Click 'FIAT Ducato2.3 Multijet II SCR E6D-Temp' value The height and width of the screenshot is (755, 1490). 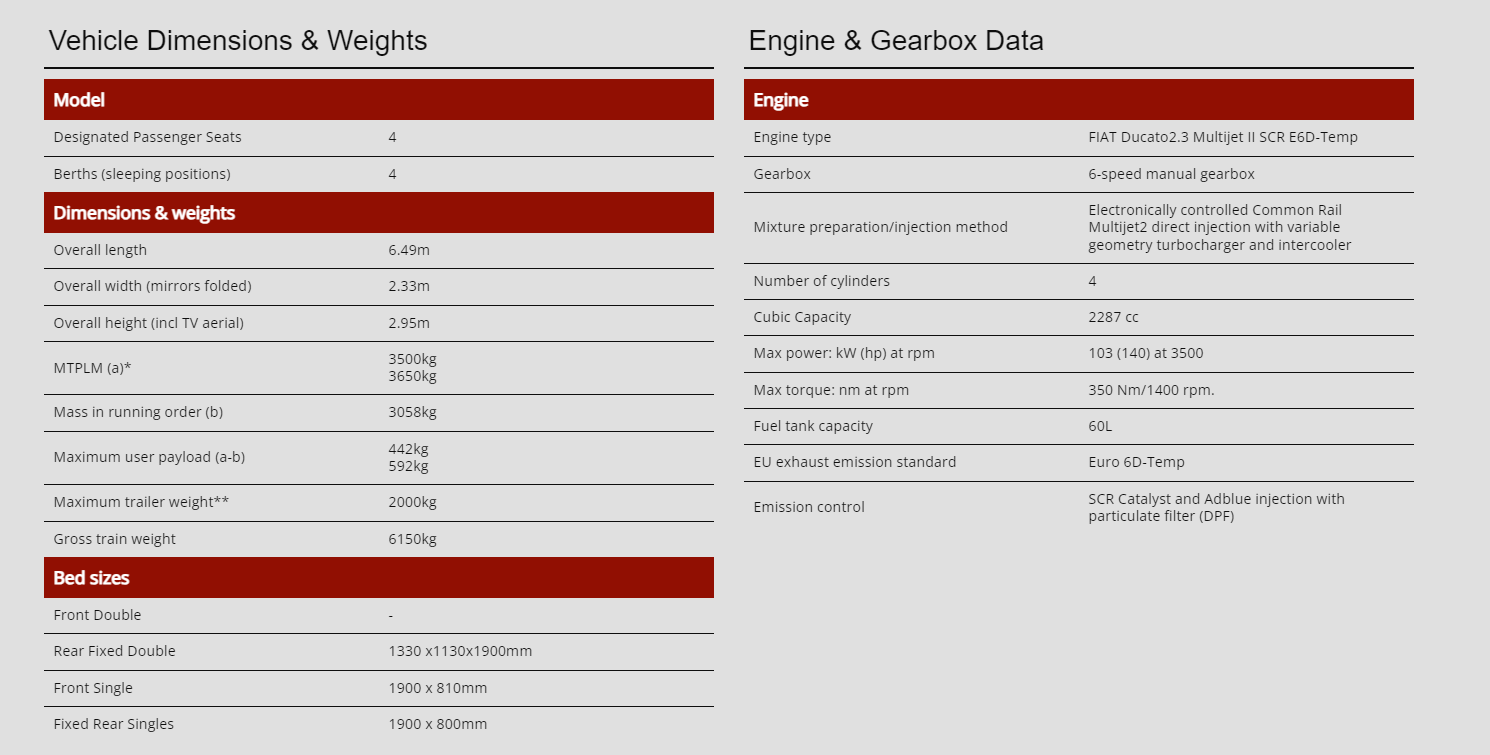coord(1223,137)
